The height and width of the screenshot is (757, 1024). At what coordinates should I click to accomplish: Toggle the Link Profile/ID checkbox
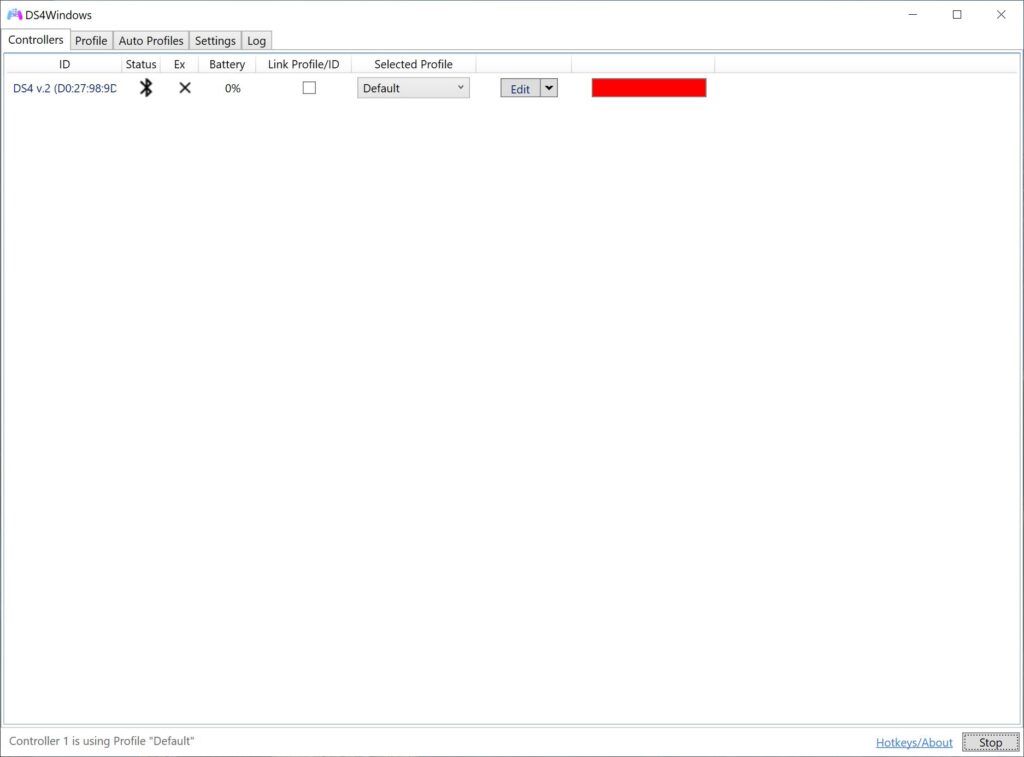click(310, 88)
